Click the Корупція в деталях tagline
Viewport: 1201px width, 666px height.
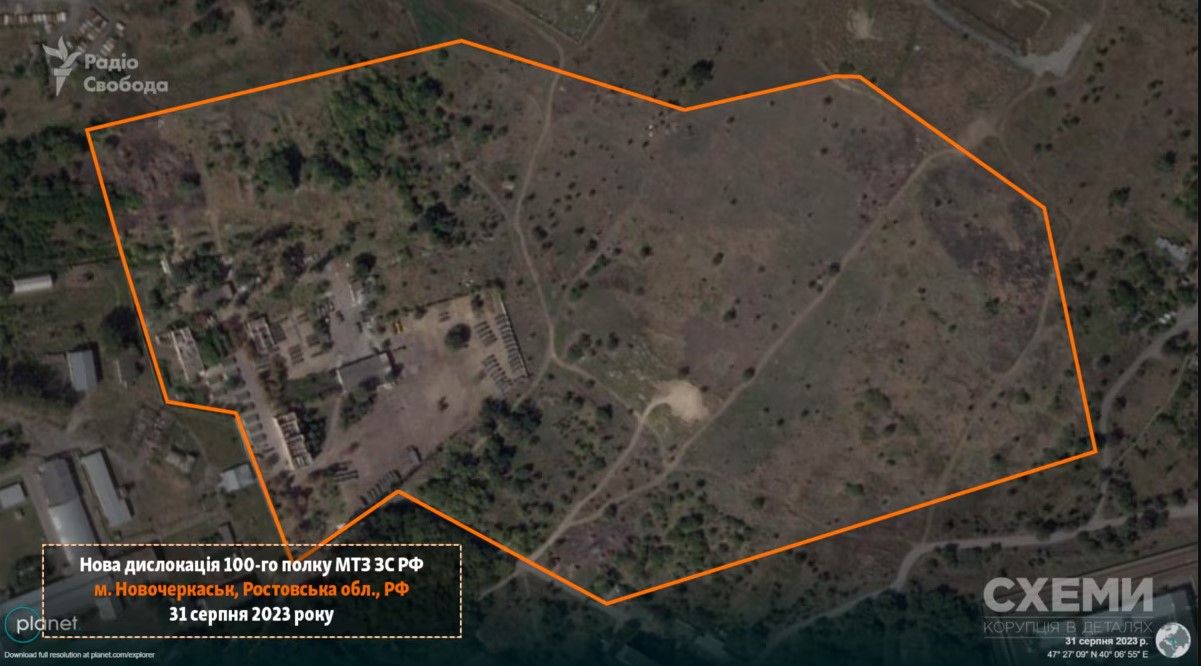click(x=1066, y=626)
